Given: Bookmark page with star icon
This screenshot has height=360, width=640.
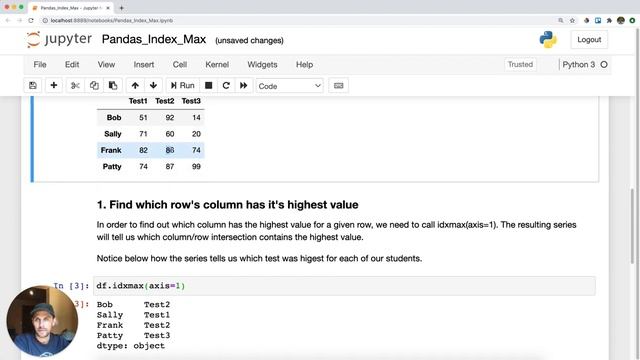Looking at the screenshot, I should (572, 20).
